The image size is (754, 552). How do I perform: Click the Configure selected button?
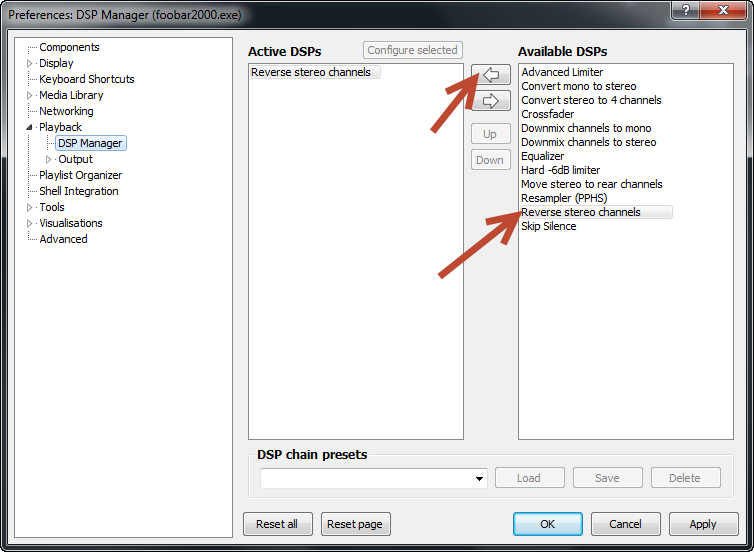[413, 50]
